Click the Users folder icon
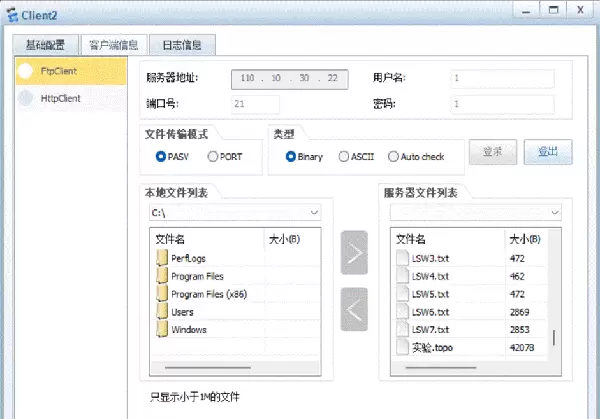The width and height of the screenshot is (600, 419). click(x=162, y=312)
